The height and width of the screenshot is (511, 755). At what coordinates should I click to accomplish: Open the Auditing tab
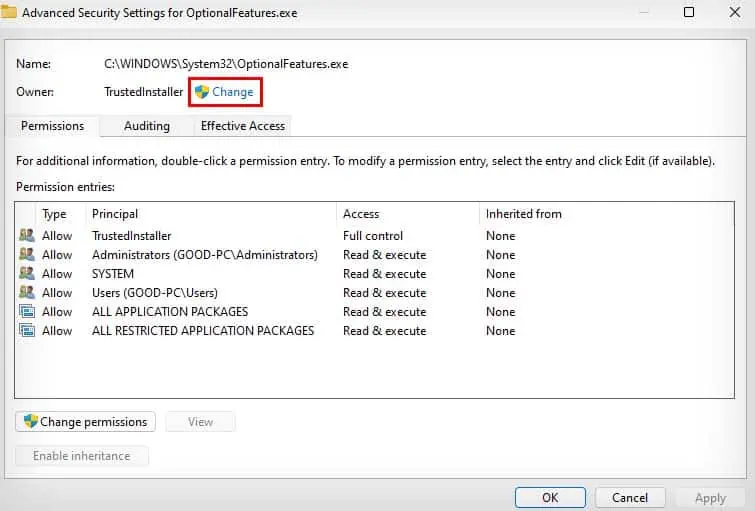click(147, 126)
